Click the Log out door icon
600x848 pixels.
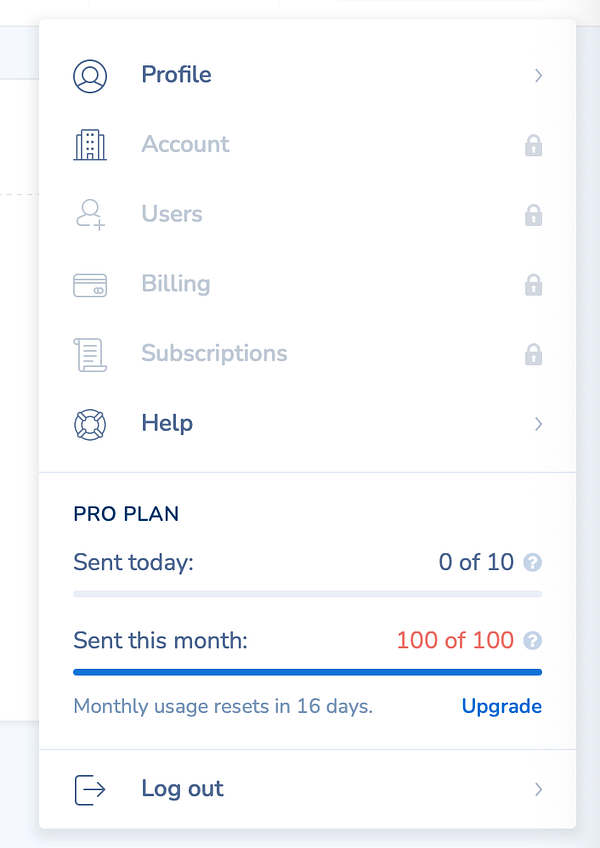89,789
